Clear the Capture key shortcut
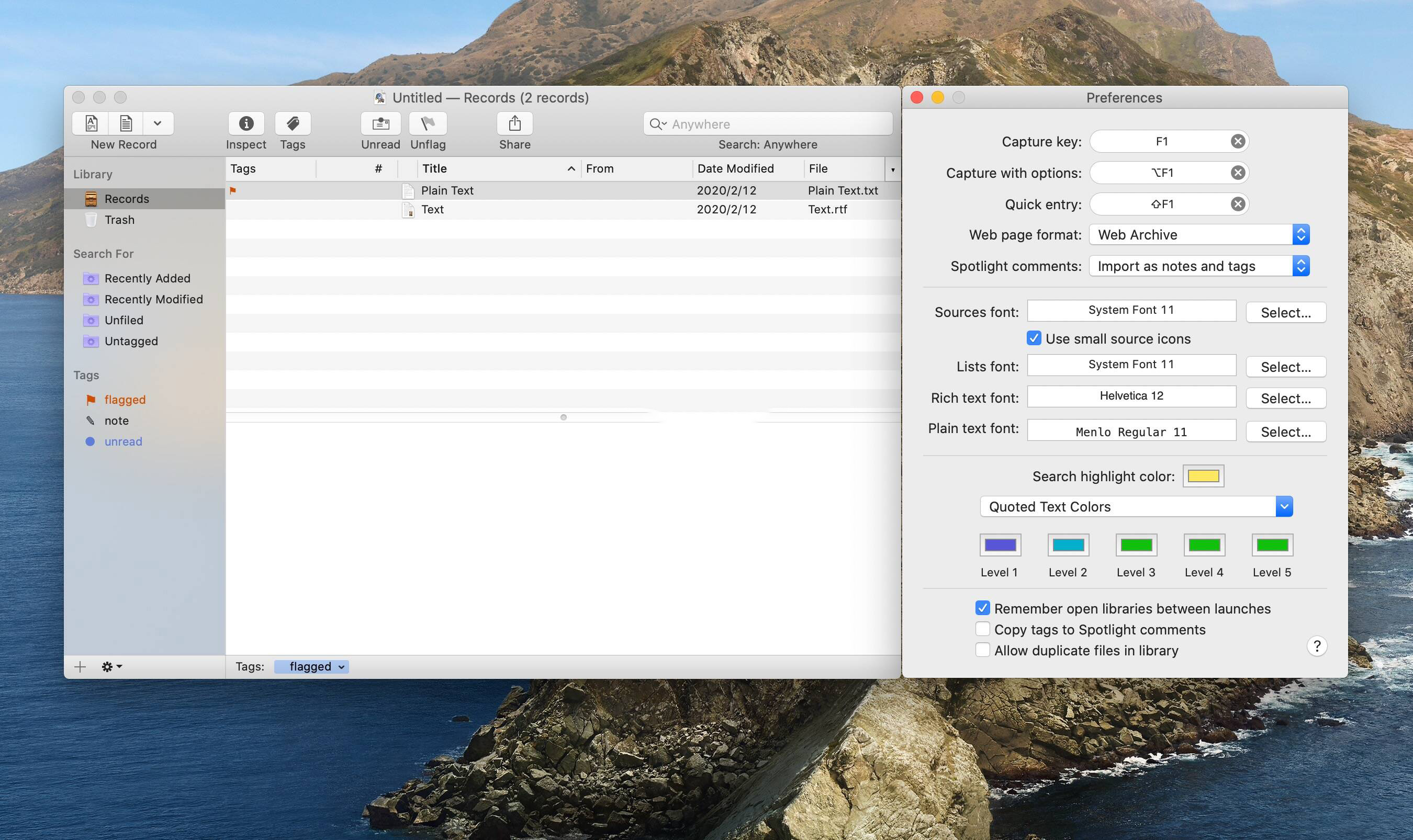This screenshot has height=840, width=1413. pos(1238,142)
